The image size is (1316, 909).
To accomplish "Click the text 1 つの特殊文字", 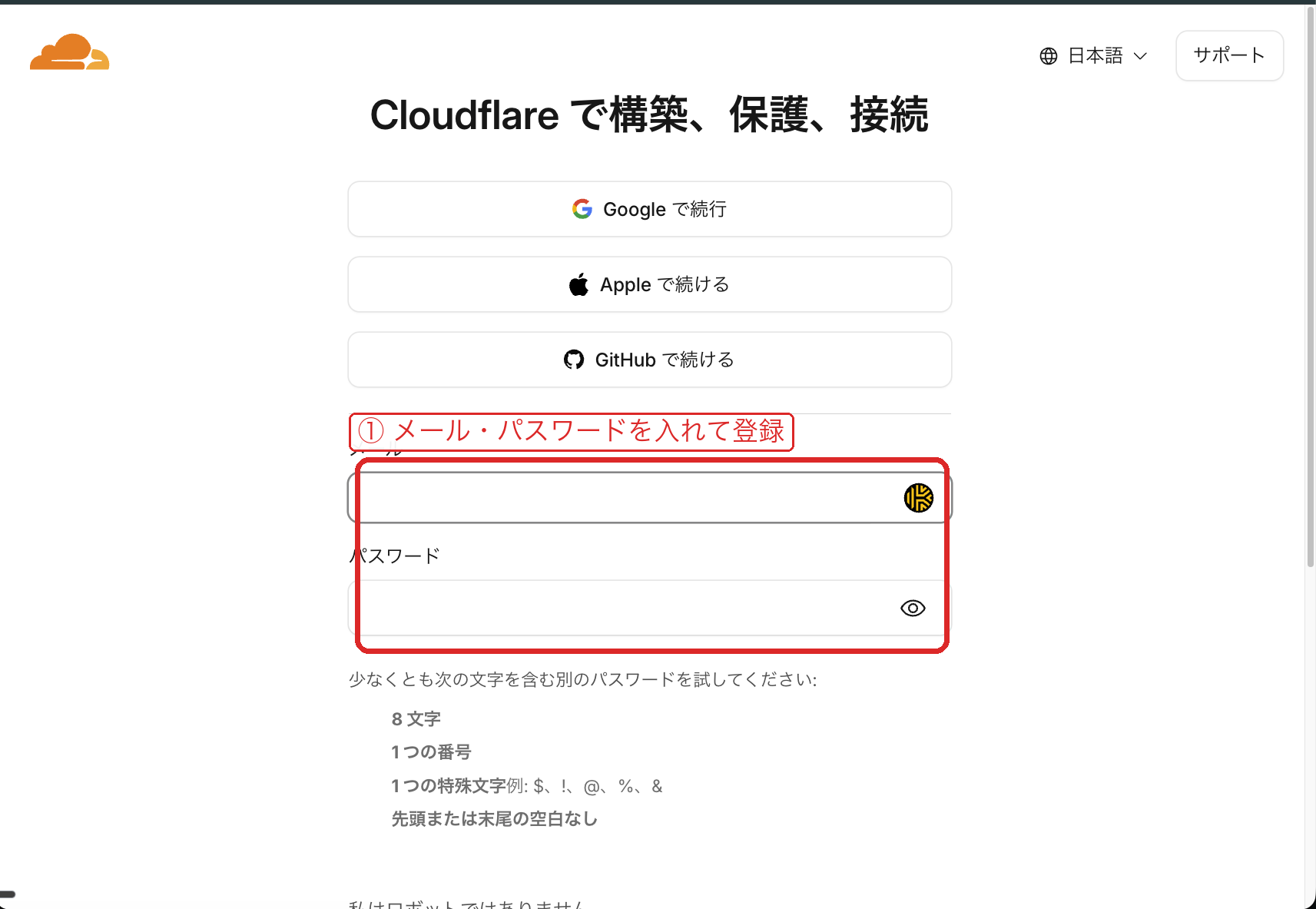I will 448,786.
